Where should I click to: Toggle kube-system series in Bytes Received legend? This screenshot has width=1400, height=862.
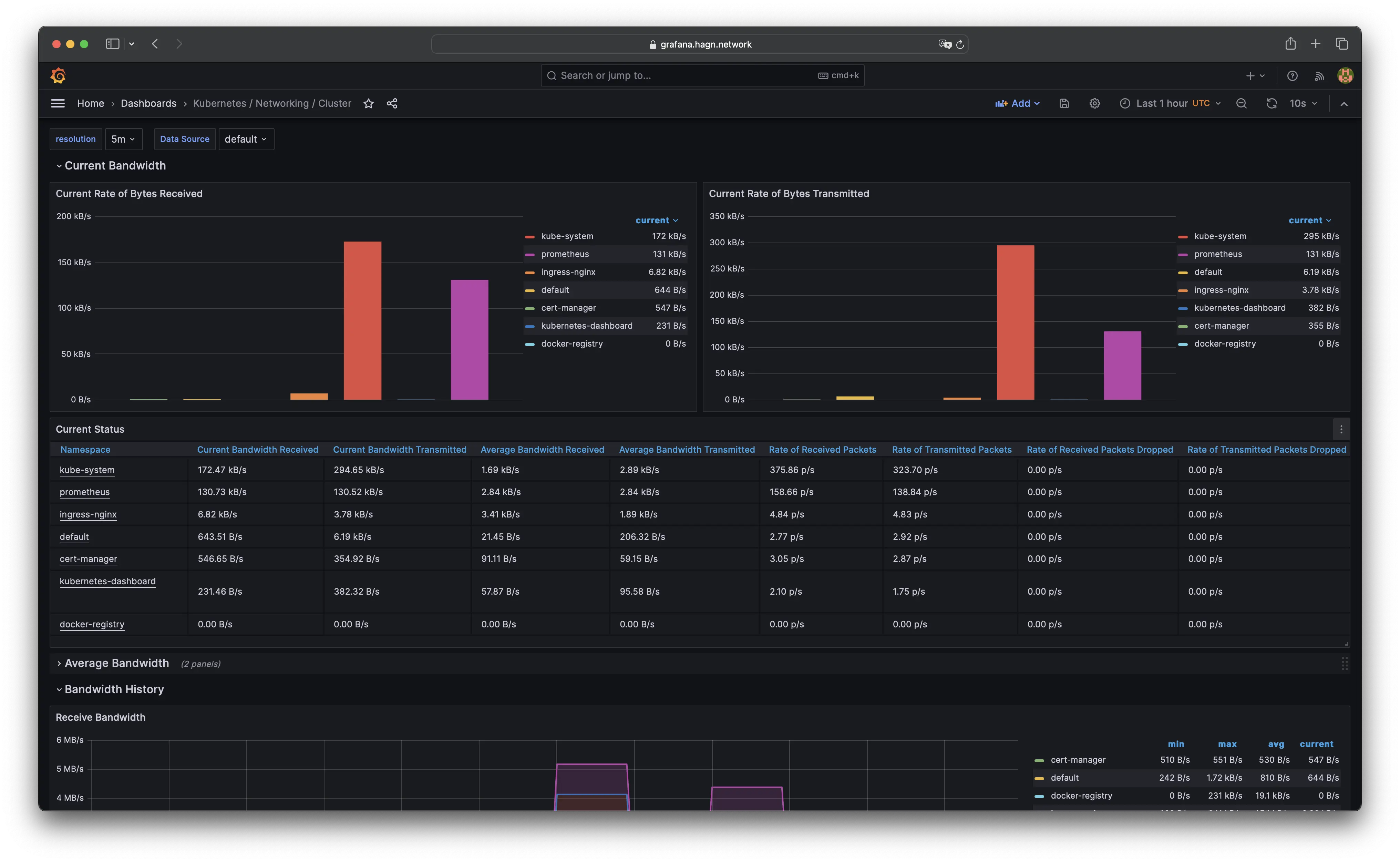click(567, 236)
